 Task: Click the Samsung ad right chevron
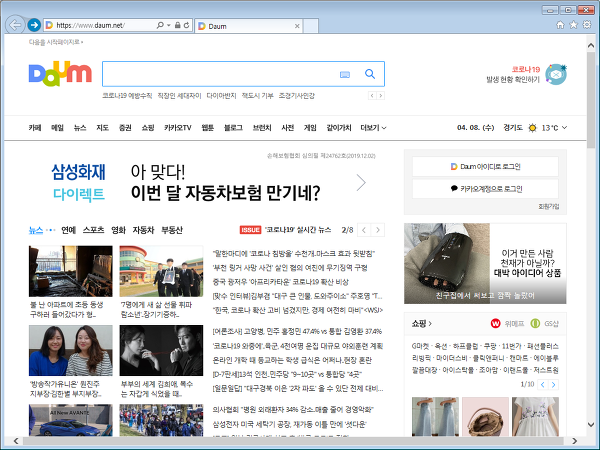coord(361,183)
